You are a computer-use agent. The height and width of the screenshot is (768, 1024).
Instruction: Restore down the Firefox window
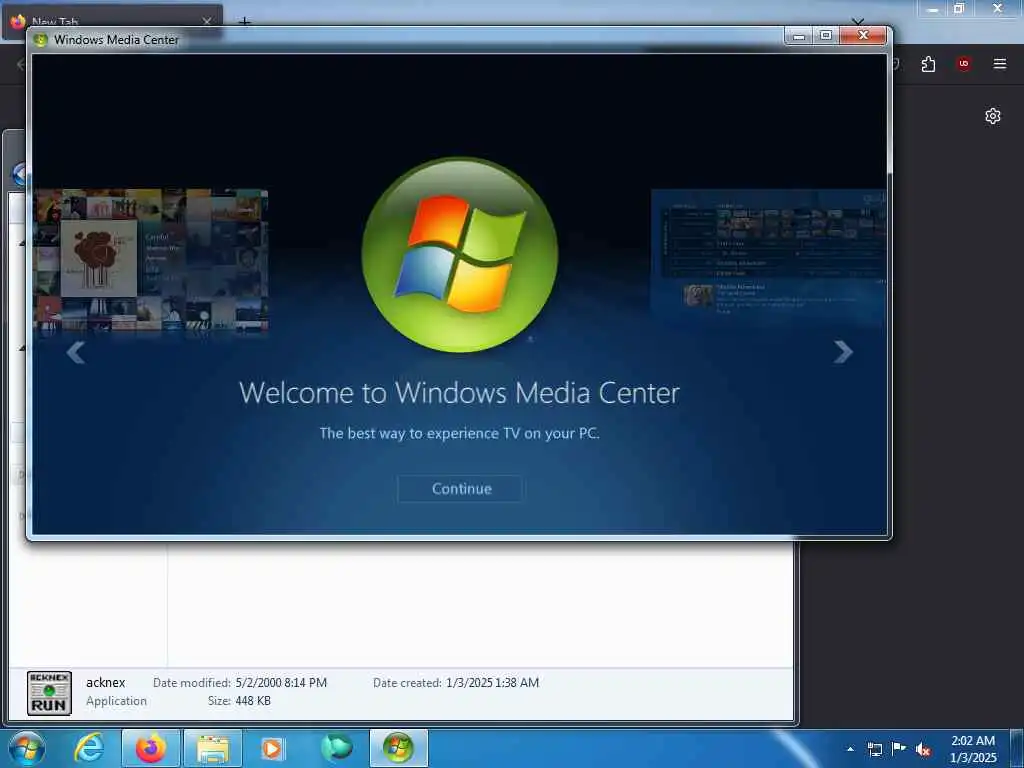pyautogui.click(x=959, y=8)
